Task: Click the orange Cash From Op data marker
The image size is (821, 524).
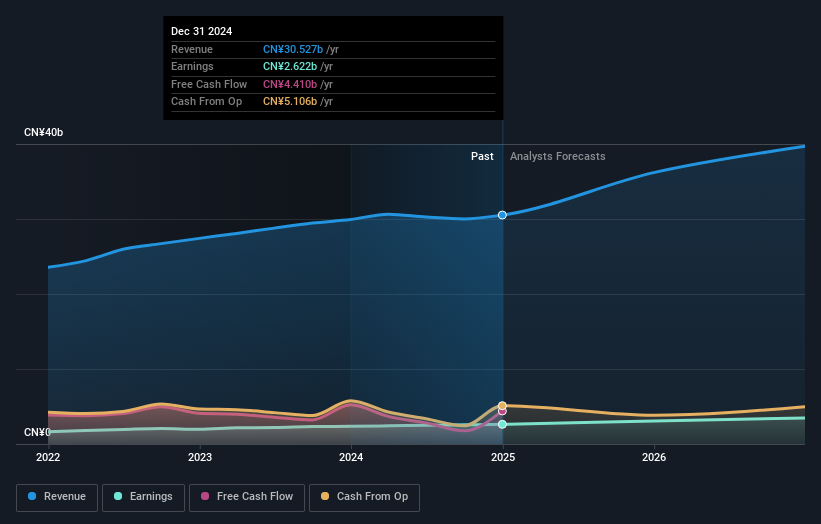Action: pos(502,406)
